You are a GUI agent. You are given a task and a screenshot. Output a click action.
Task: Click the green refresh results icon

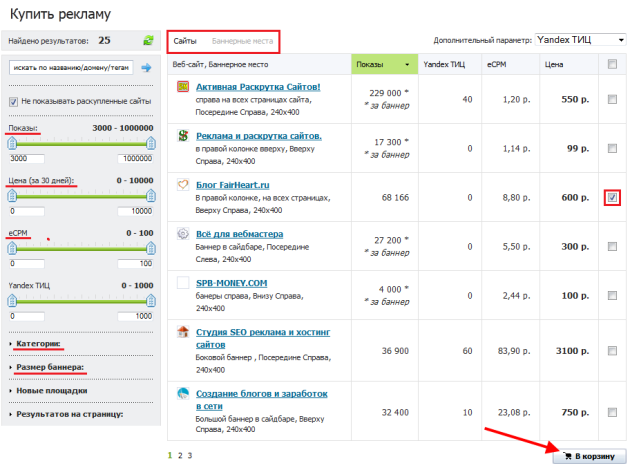[148, 41]
